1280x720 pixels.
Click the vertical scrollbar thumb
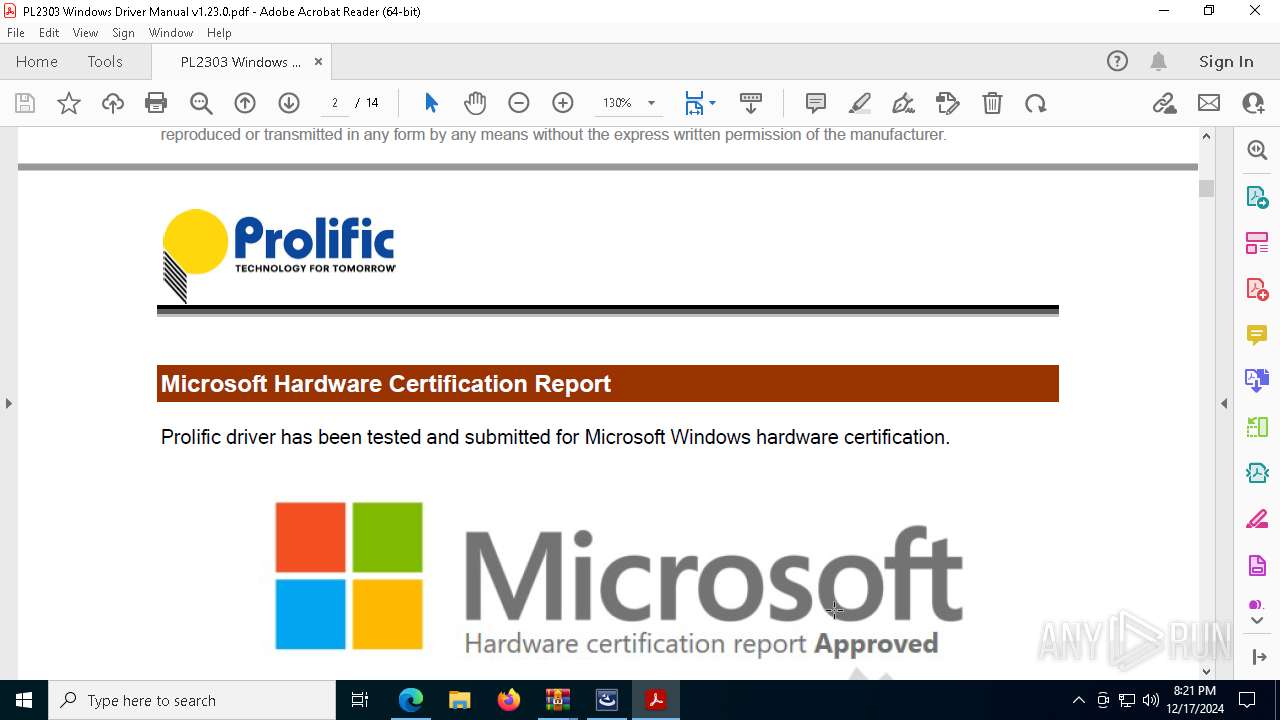click(1206, 188)
